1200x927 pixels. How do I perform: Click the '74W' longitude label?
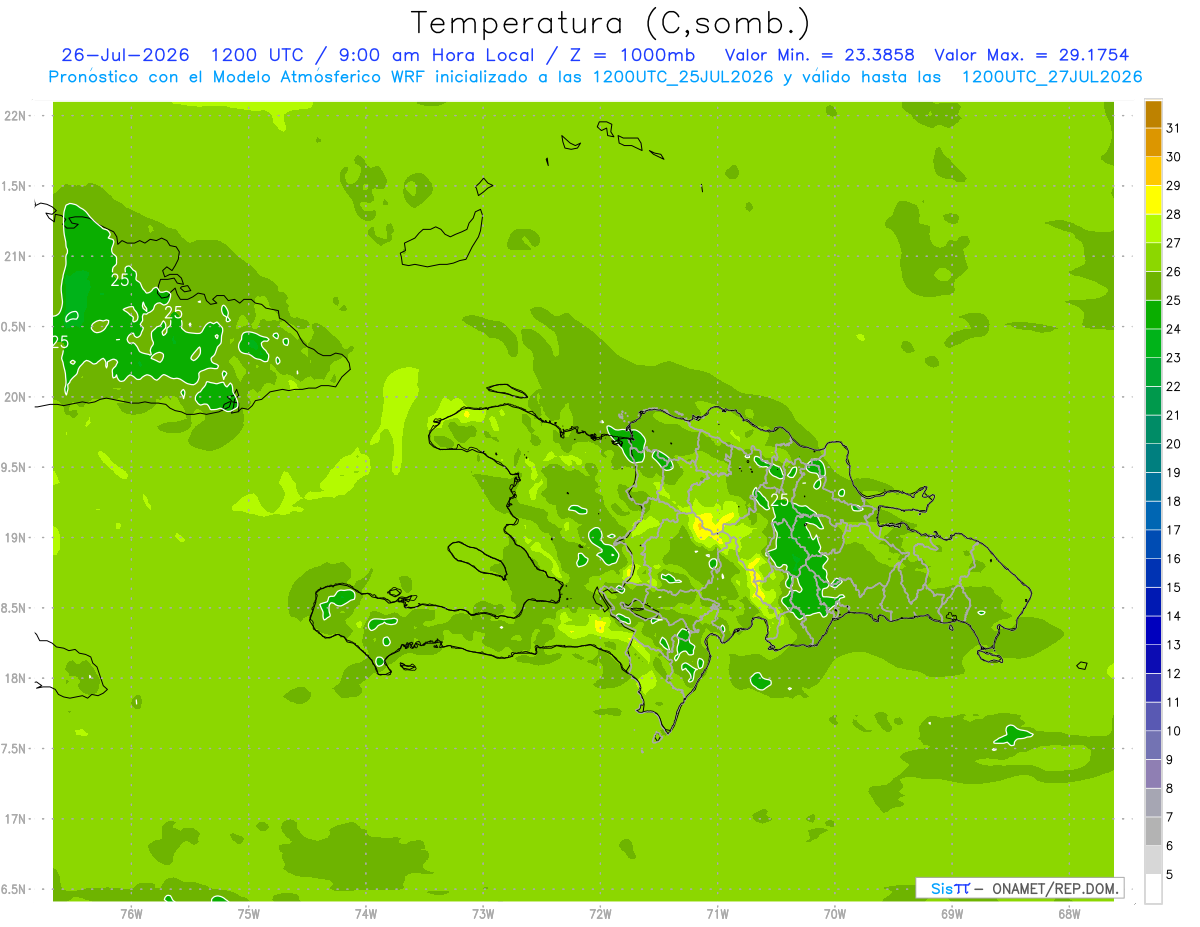[366, 914]
